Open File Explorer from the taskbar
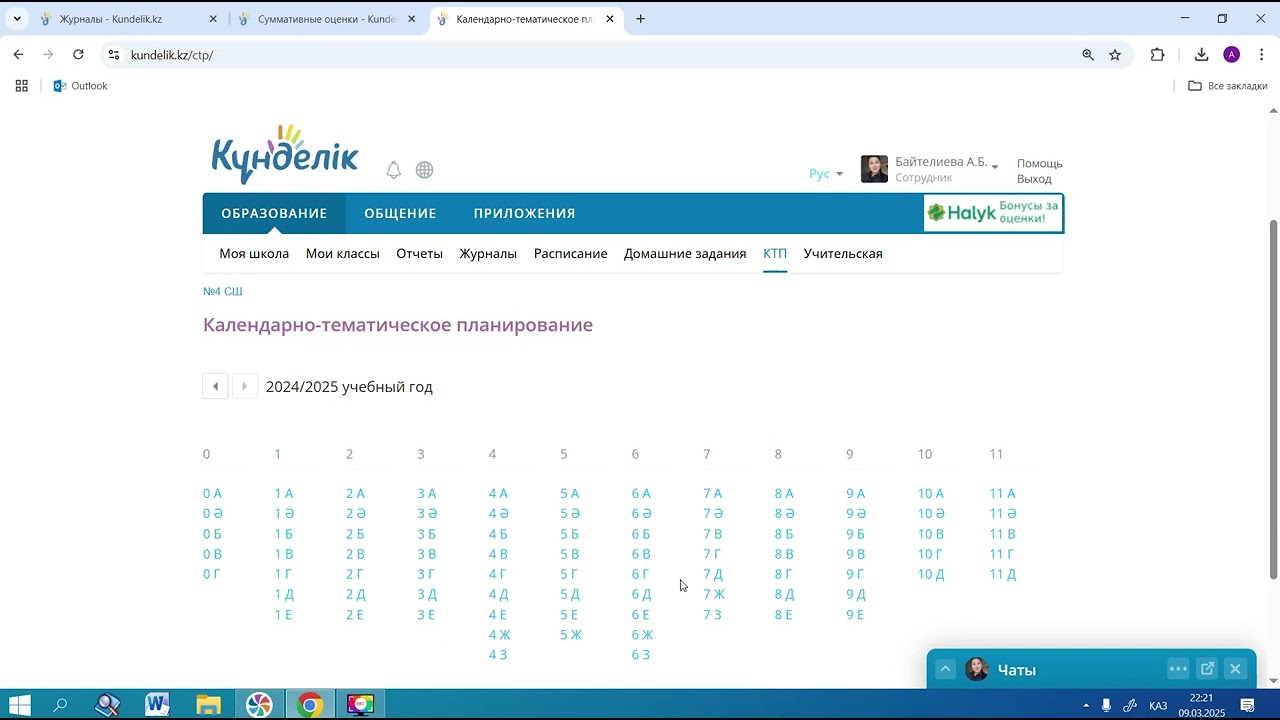This screenshot has width=1280, height=720. click(x=208, y=705)
